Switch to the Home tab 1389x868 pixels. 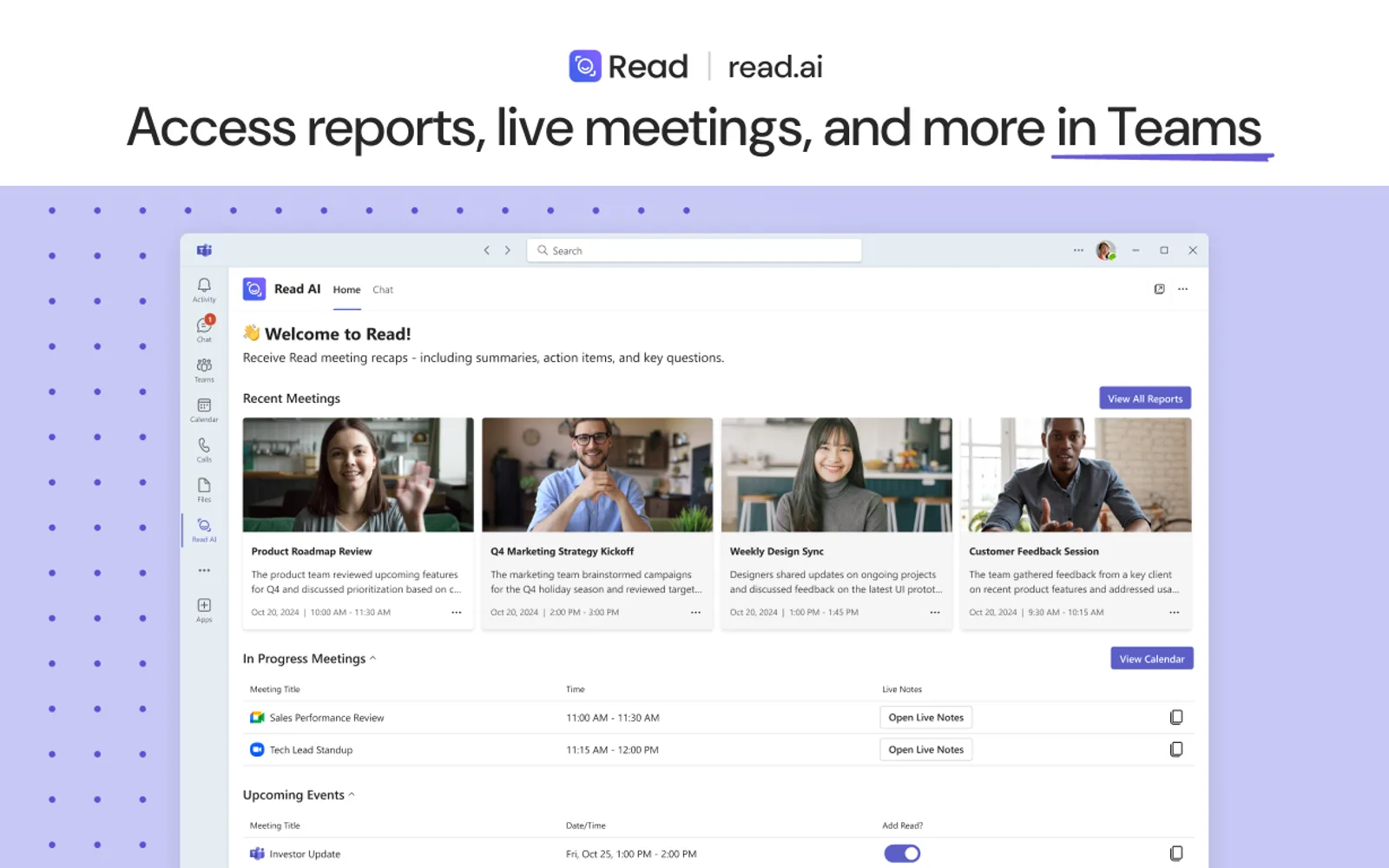tap(346, 290)
